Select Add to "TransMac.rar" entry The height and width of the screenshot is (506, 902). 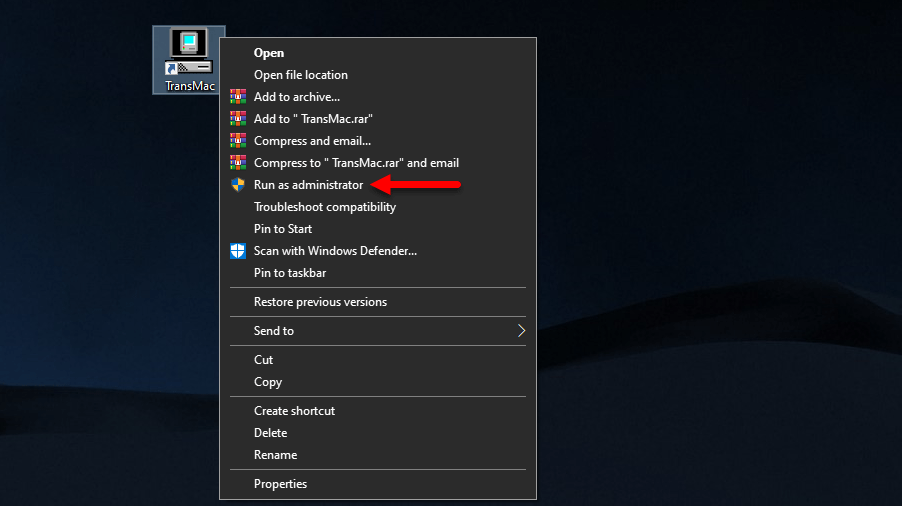[x=378, y=118]
